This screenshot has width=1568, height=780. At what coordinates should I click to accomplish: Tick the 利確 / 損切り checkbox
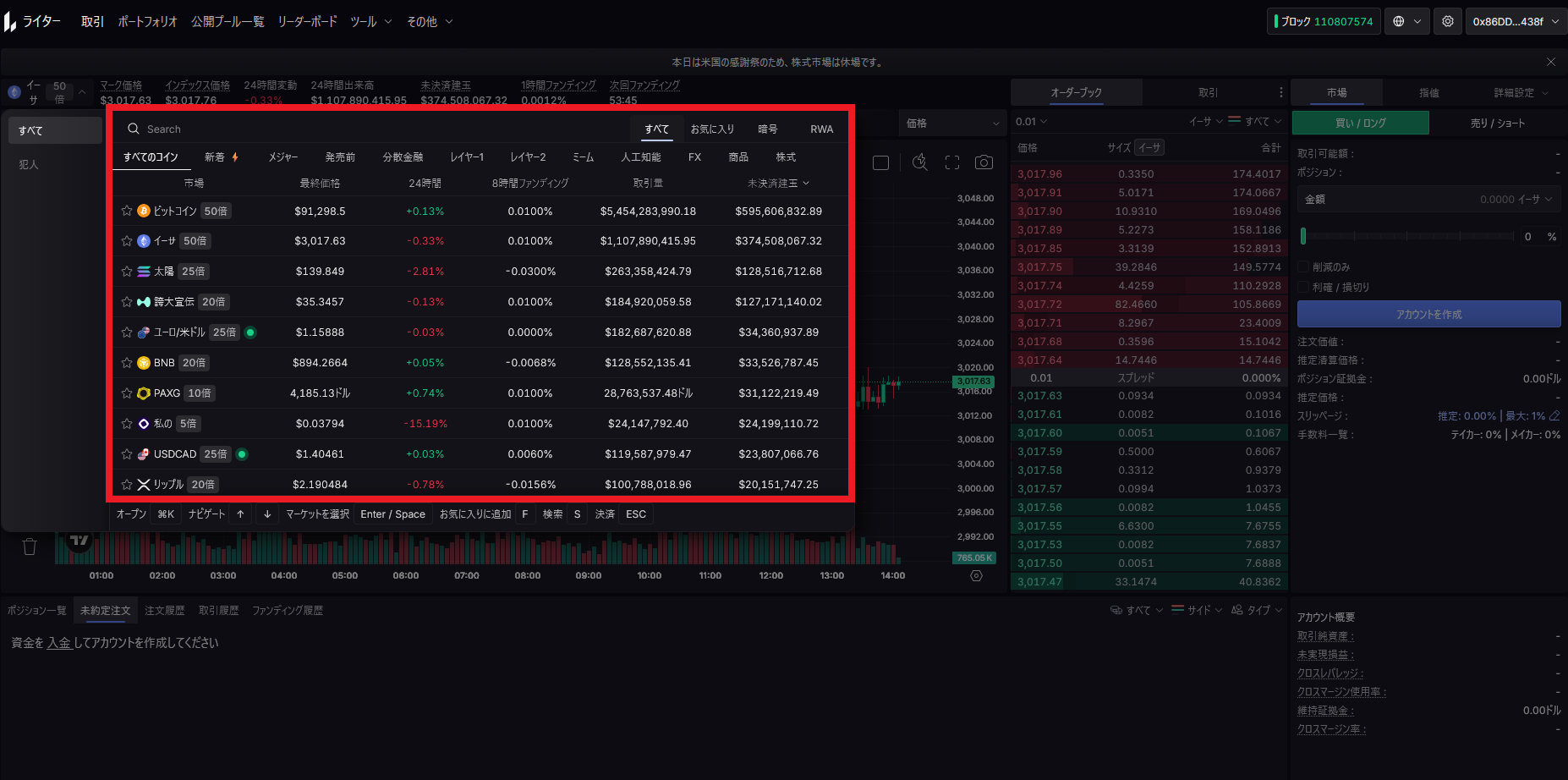1303,288
